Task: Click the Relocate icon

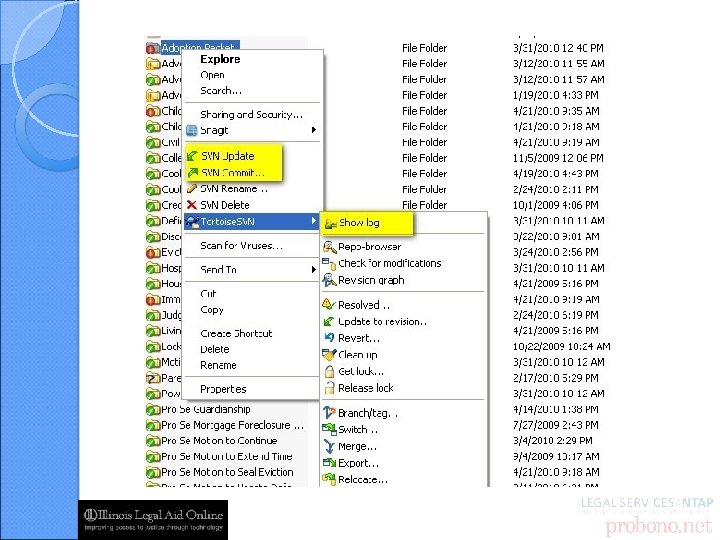Action: [329, 479]
